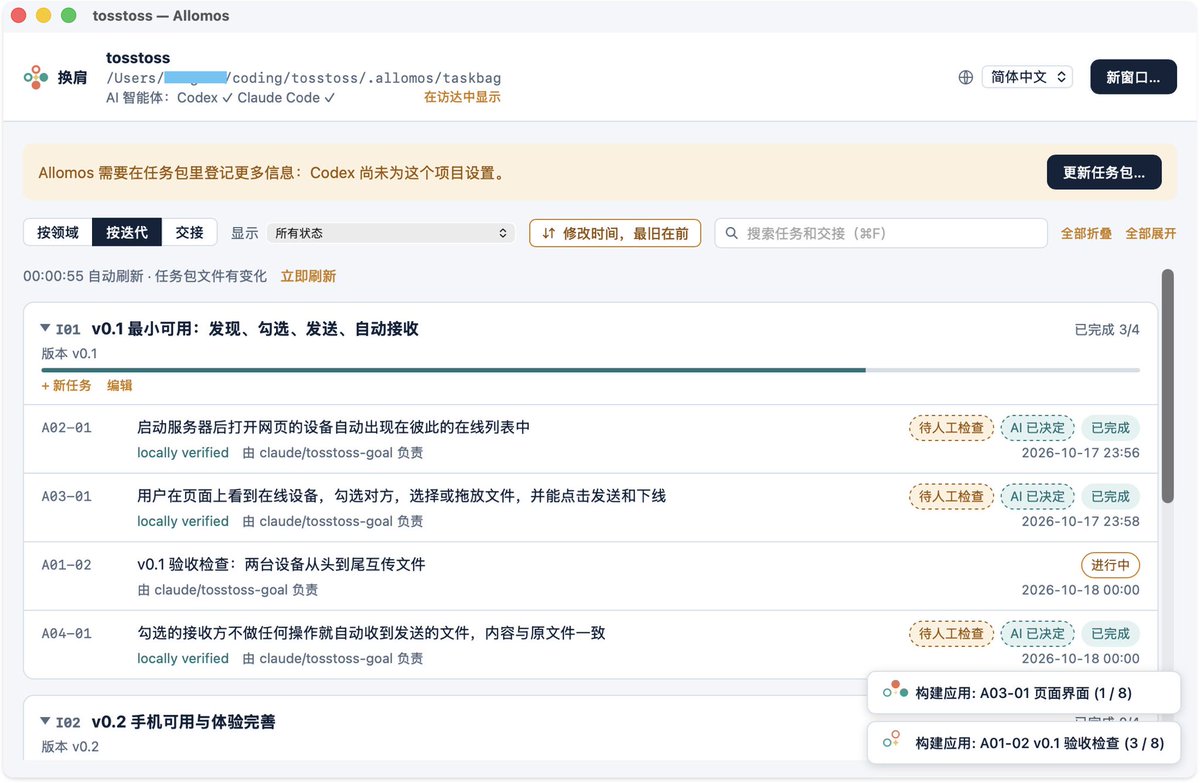
Task: Click the sort arrows icon on sort button
Action: 548,233
